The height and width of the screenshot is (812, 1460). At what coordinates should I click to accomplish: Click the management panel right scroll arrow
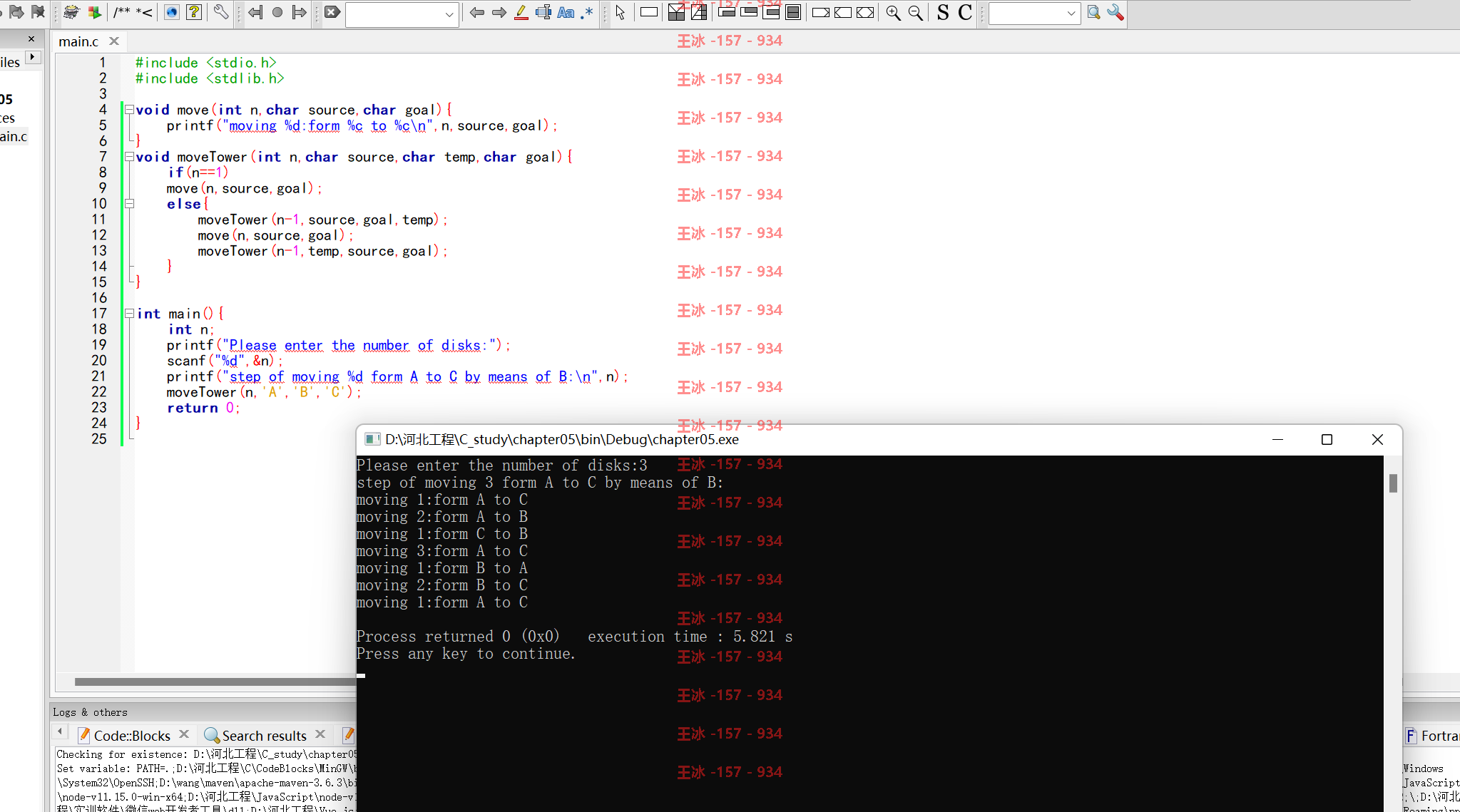click(33, 57)
